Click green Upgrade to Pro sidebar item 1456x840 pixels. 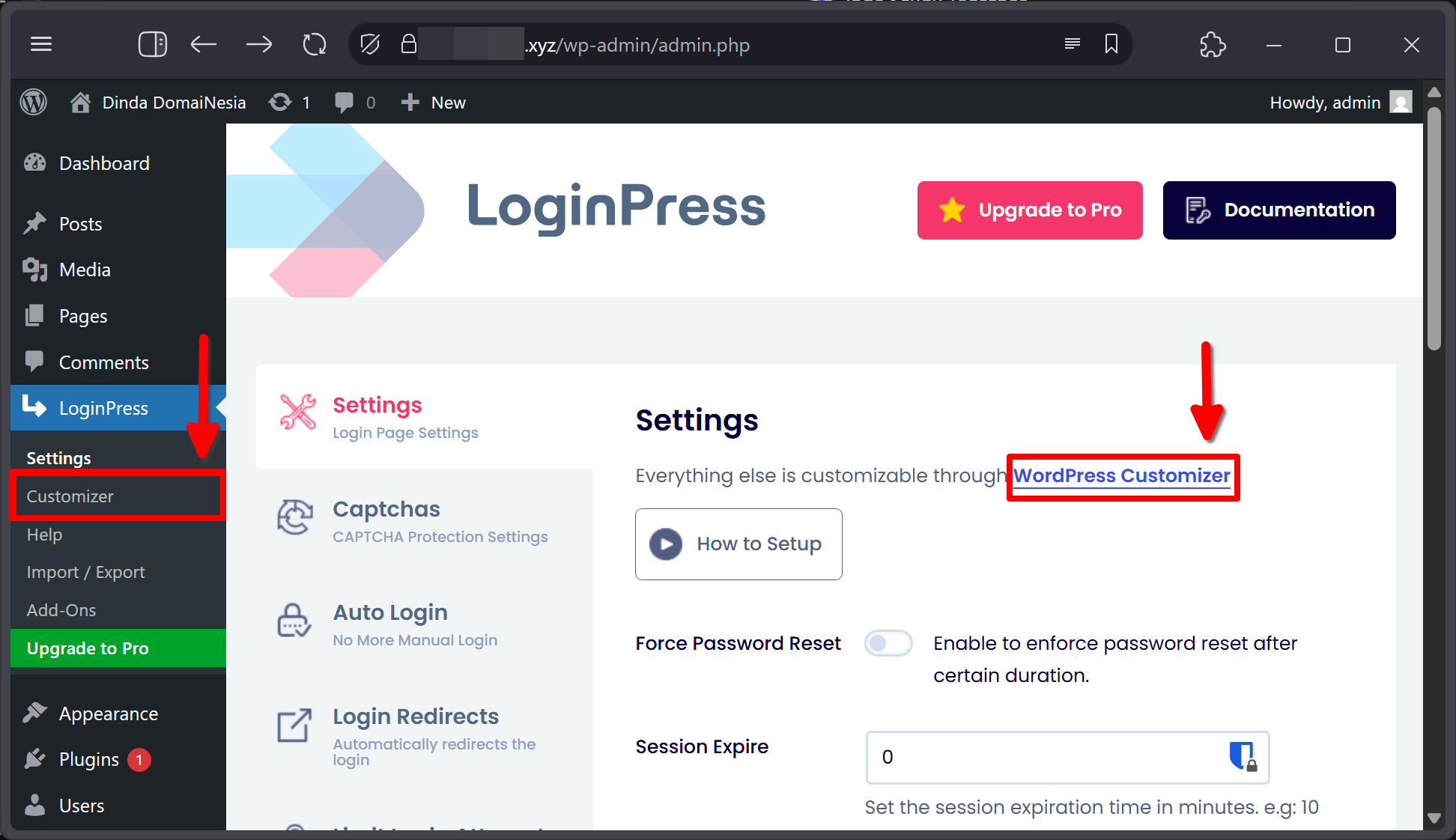pos(118,648)
